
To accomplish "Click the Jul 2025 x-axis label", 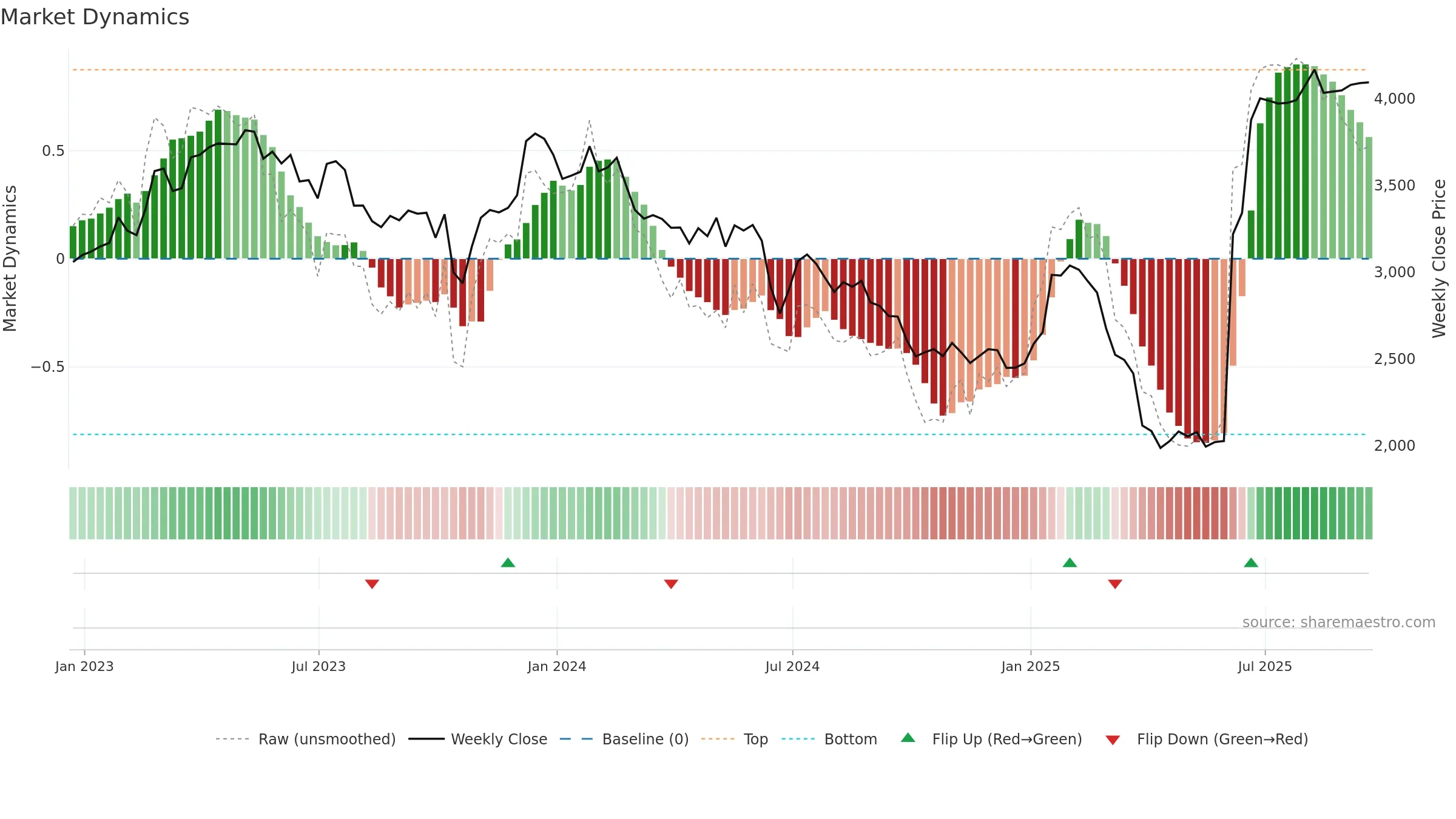I will click(x=1265, y=666).
